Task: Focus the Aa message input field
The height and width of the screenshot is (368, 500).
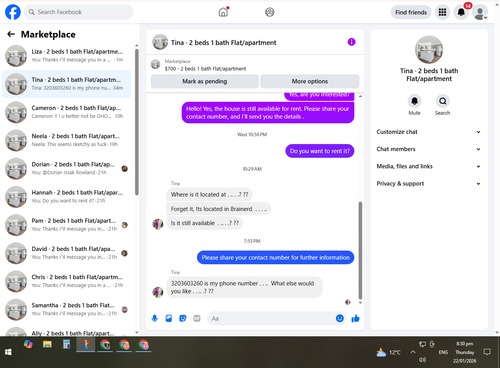Action: coord(271,318)
